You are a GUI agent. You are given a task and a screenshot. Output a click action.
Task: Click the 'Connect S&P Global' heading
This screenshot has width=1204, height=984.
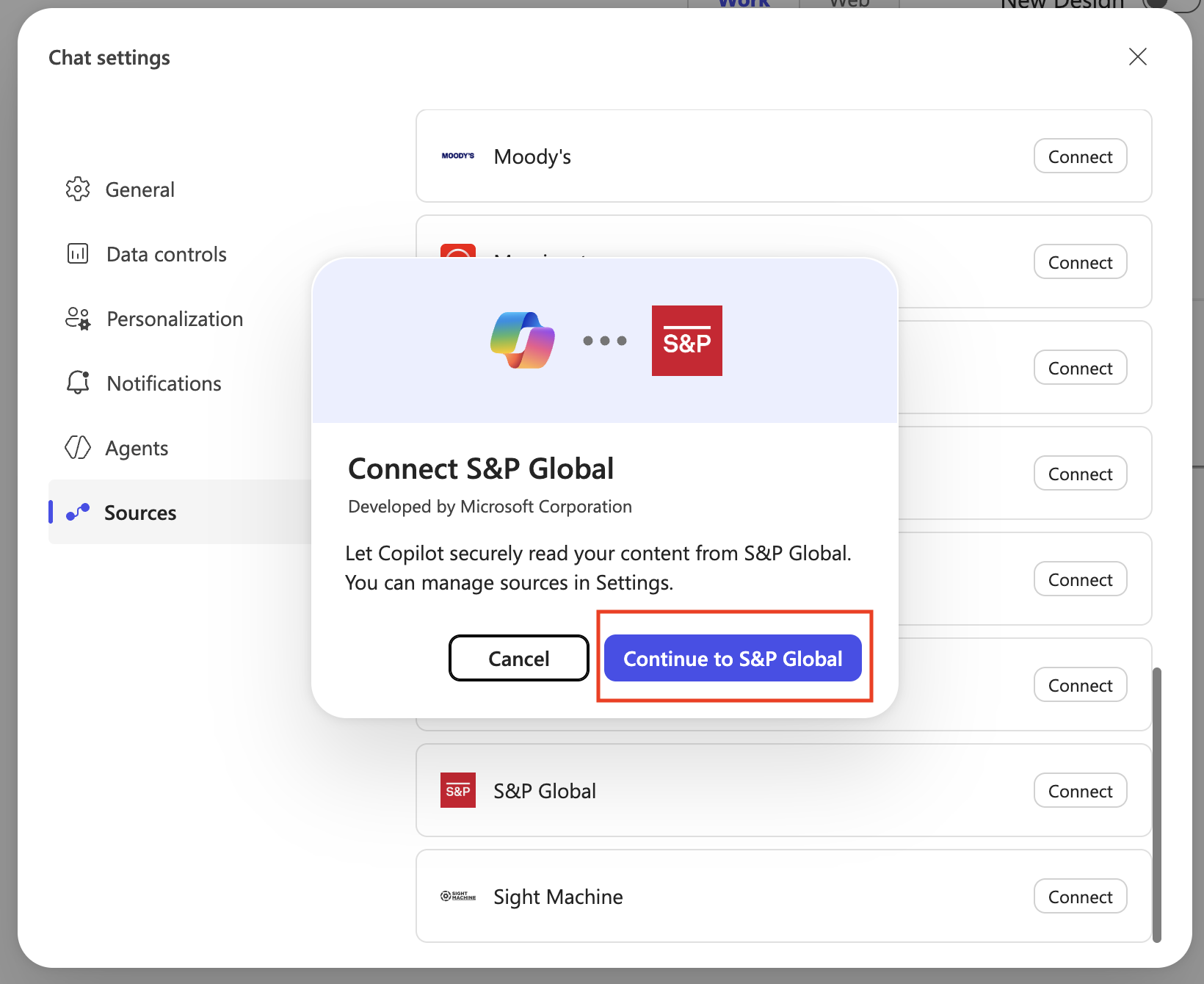point(481,469)
